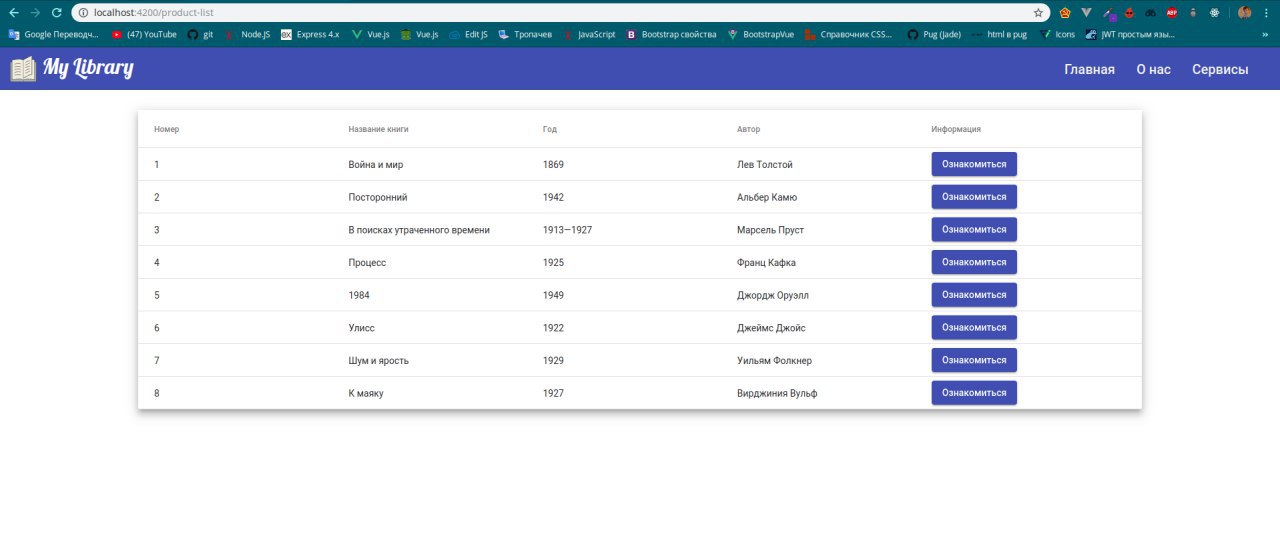1280x536 pixels.
Task: Go to Главная in the navbar
Action: coord(1089,69)
